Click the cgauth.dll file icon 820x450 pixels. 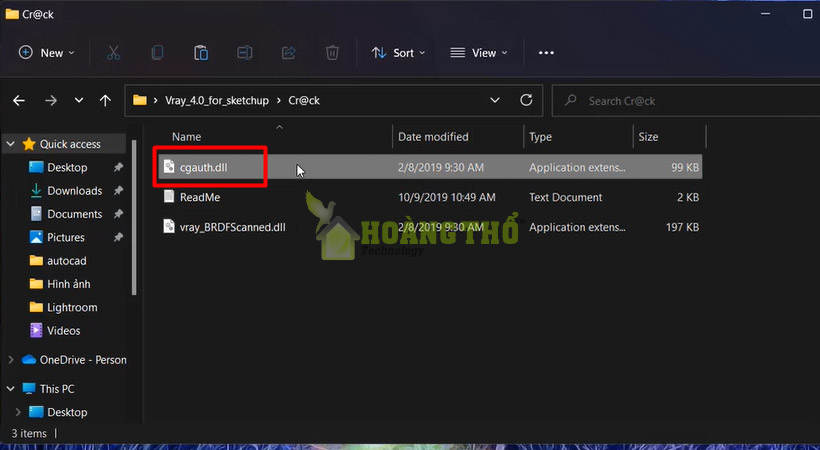pos(169,167)
